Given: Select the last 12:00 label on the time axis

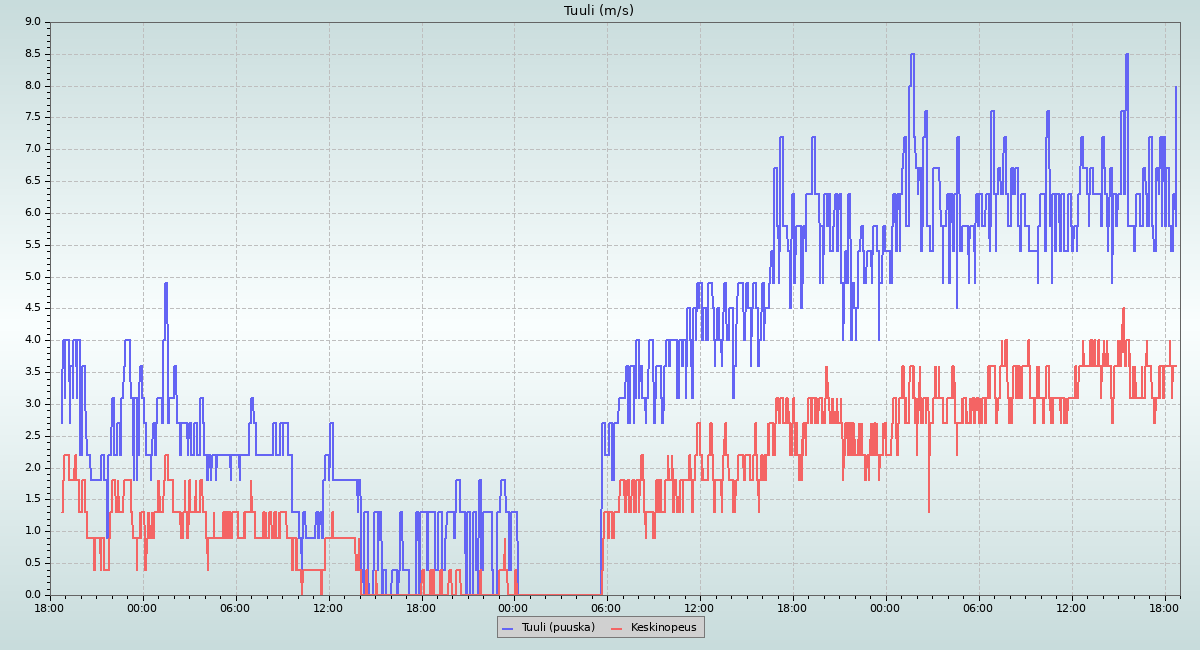Looking at the screenshot, I should pyautogui.click(x=1071, y=607).
